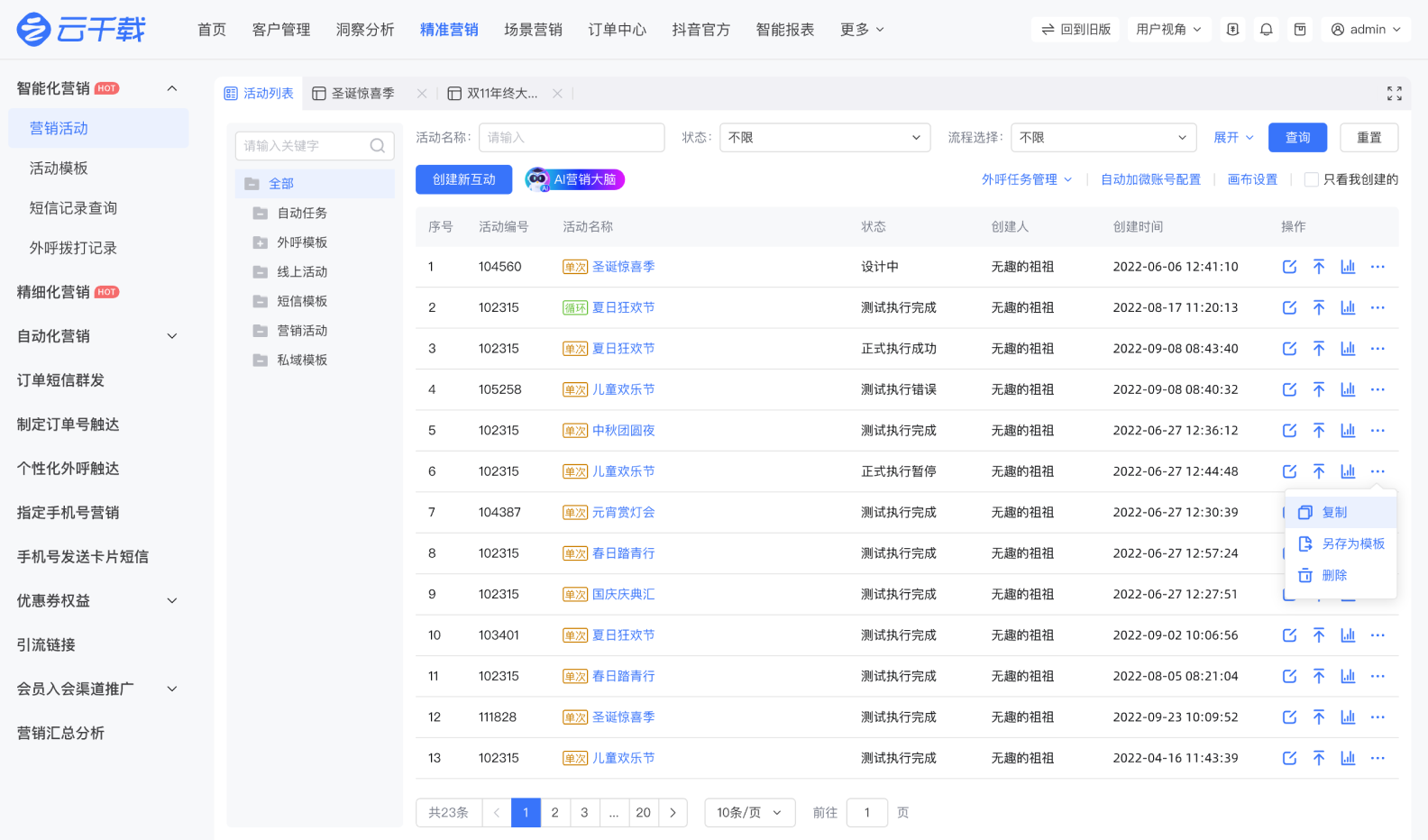Choose 删除 from the context menu
The height and width of the screenshot is (840, 1428).
coord(1341,575)
